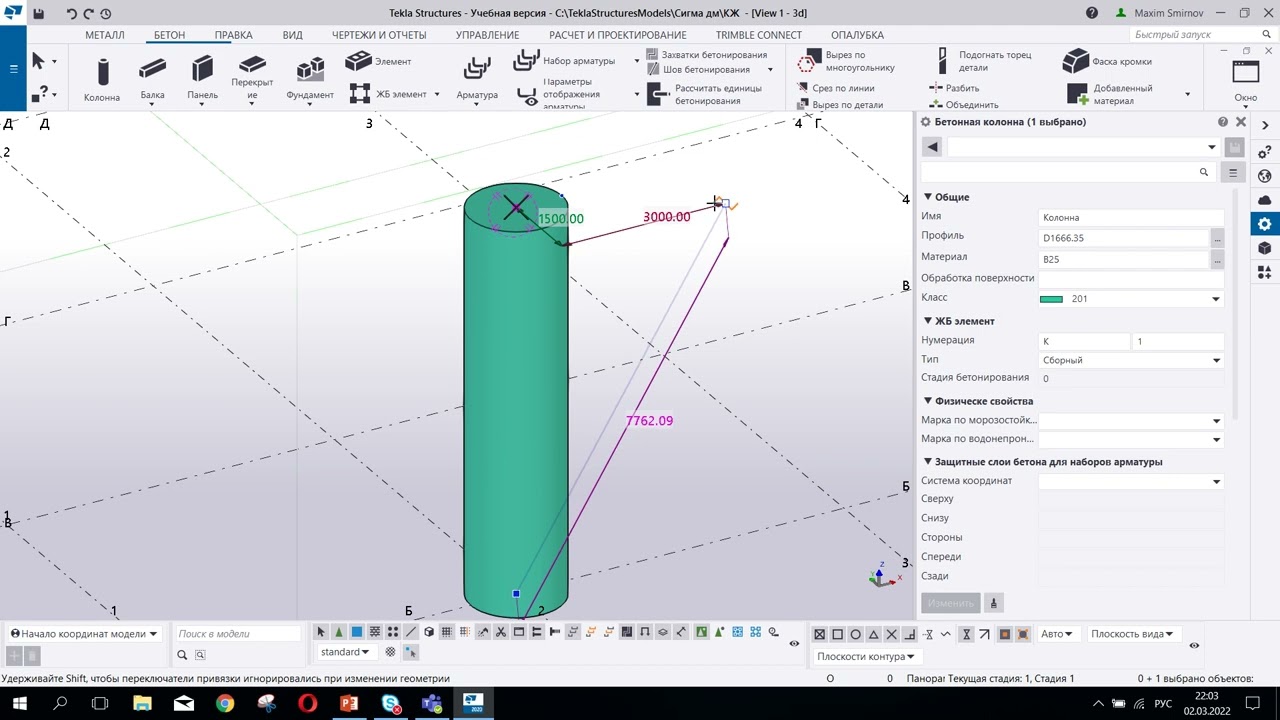
Task: Open the properties gear in right sidebar
Action: [1264, 224]
